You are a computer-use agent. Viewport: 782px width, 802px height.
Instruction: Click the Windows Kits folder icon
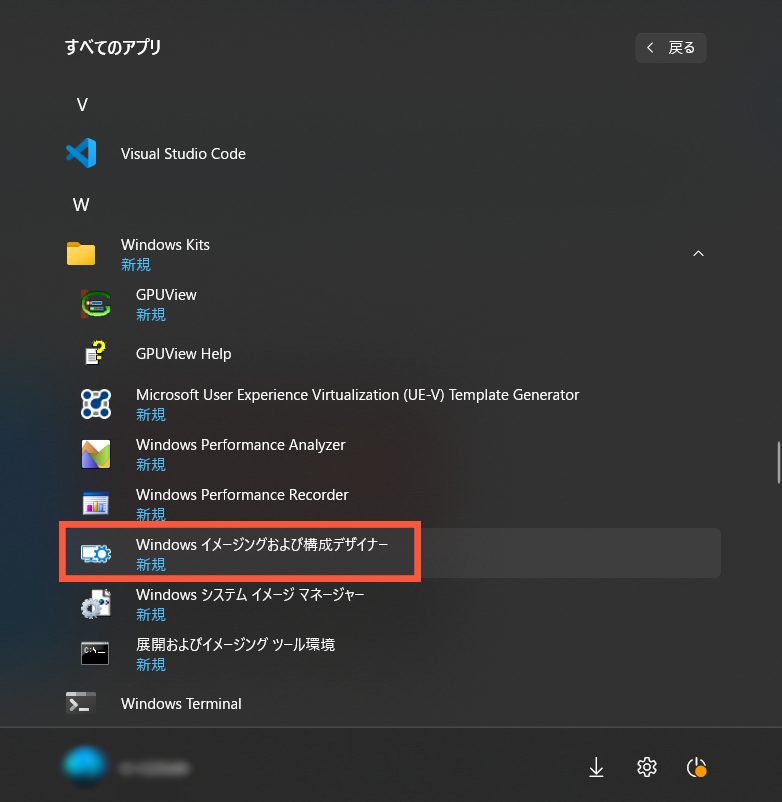pyautogui.click(x=81, y=254)
